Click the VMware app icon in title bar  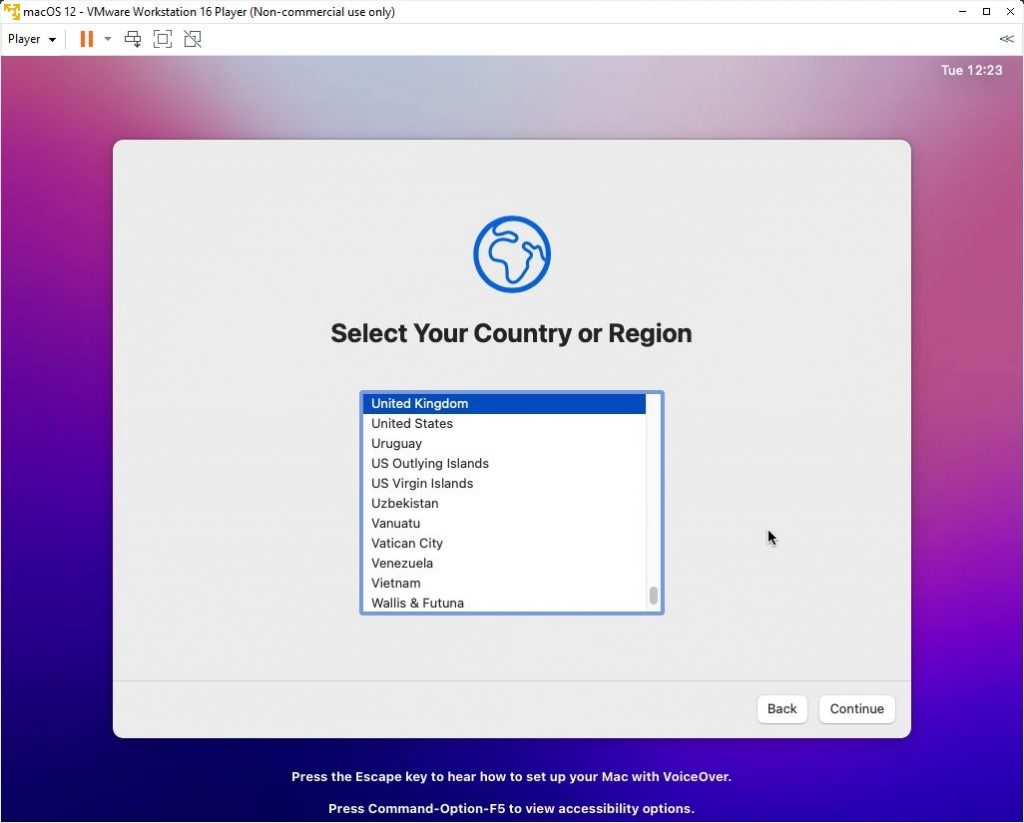click(x=11, y=12)
